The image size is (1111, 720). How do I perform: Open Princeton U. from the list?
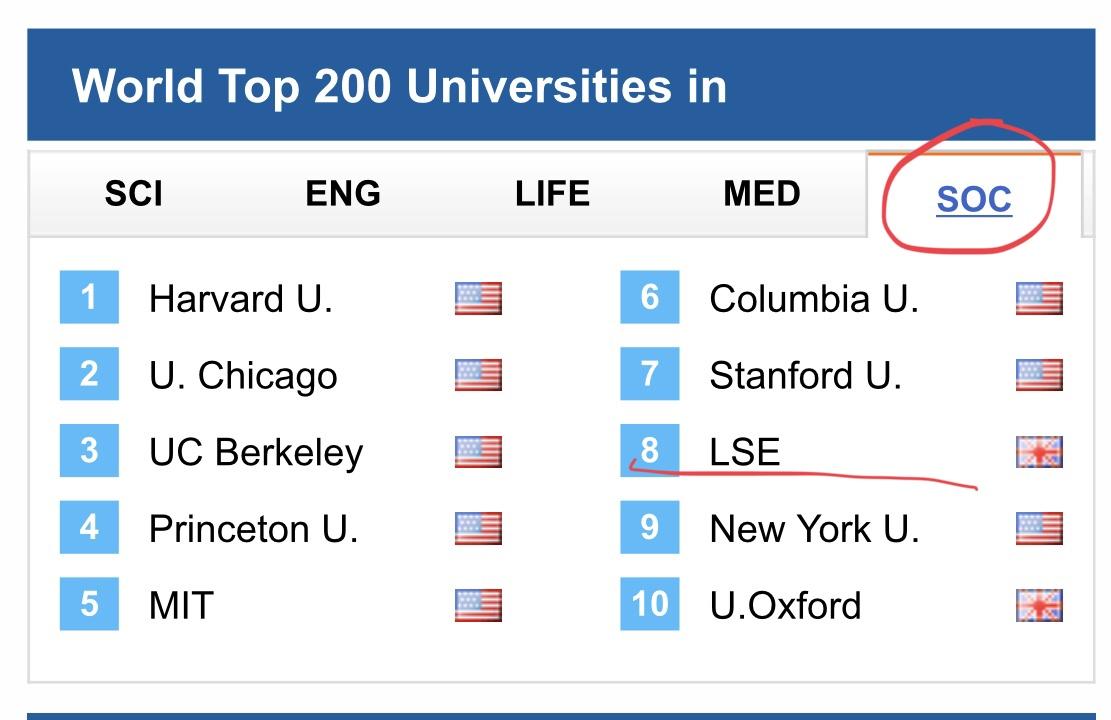click(253, 528)
